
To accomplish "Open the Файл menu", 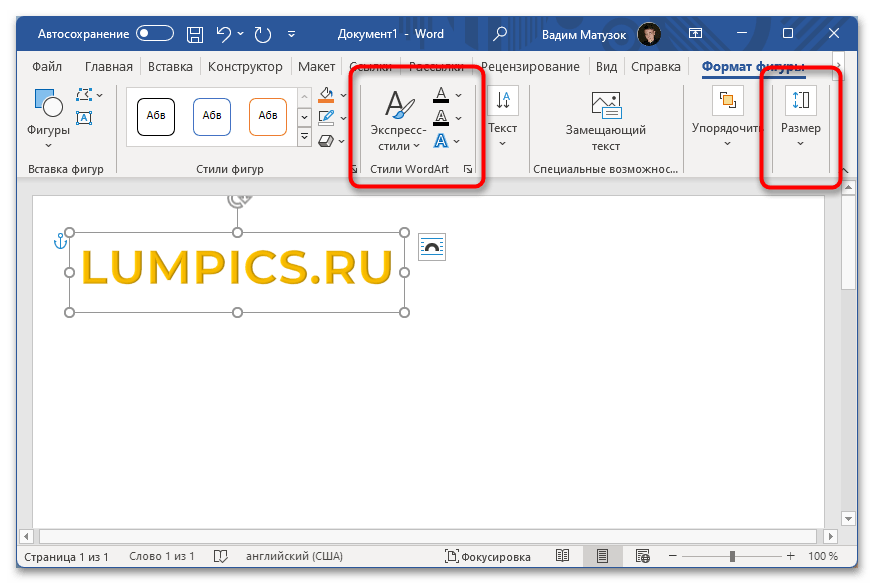I will point(47,67).
